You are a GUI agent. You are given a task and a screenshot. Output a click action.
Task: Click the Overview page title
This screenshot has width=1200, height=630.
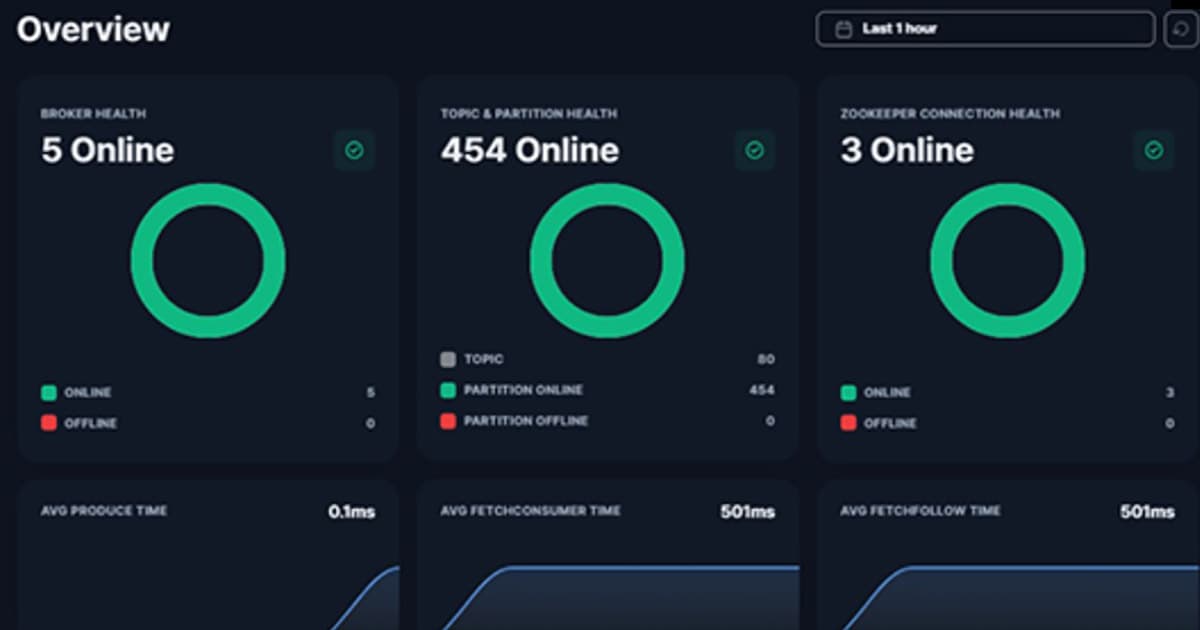tap(93, 28)
